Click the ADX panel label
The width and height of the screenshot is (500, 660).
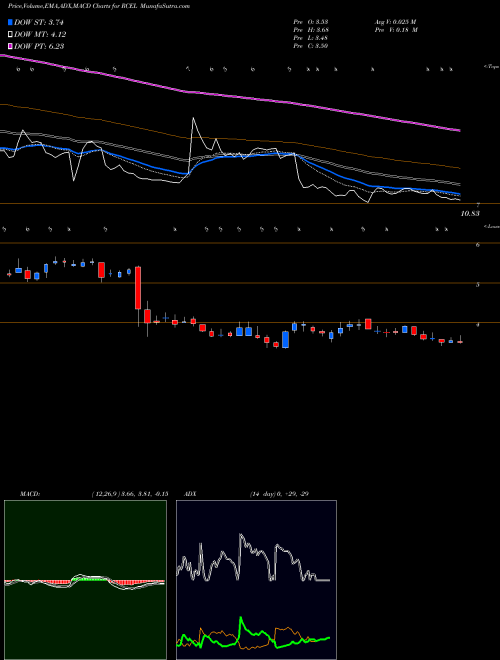(x=191, y=494)
